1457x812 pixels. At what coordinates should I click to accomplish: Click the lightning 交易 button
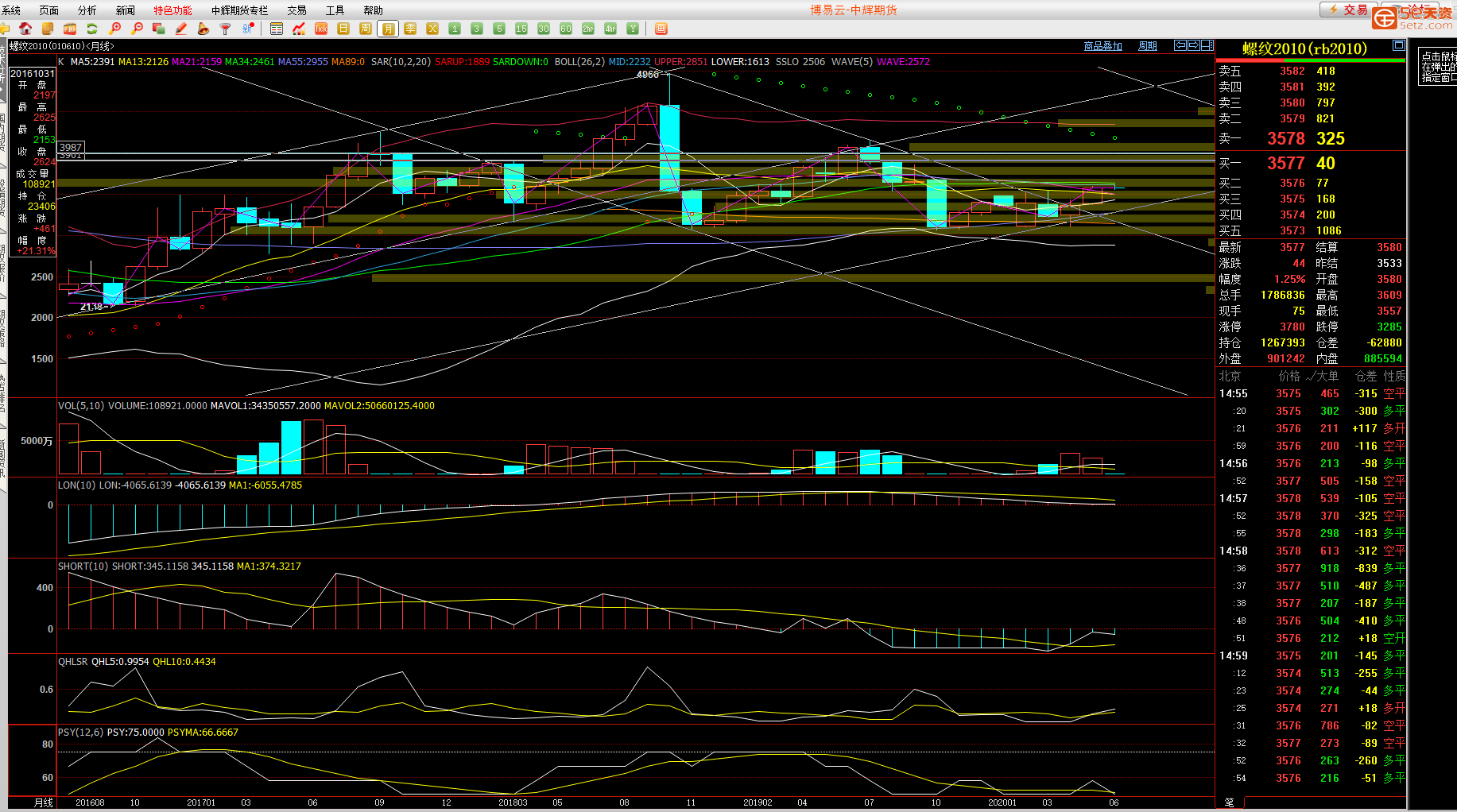1348,10
